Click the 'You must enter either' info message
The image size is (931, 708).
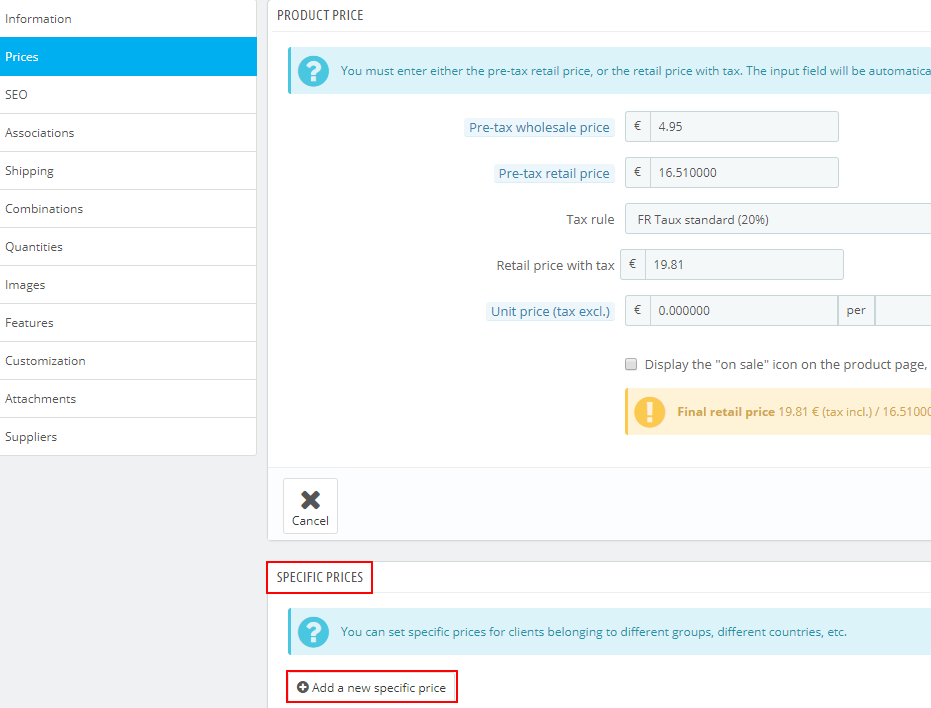635,71
